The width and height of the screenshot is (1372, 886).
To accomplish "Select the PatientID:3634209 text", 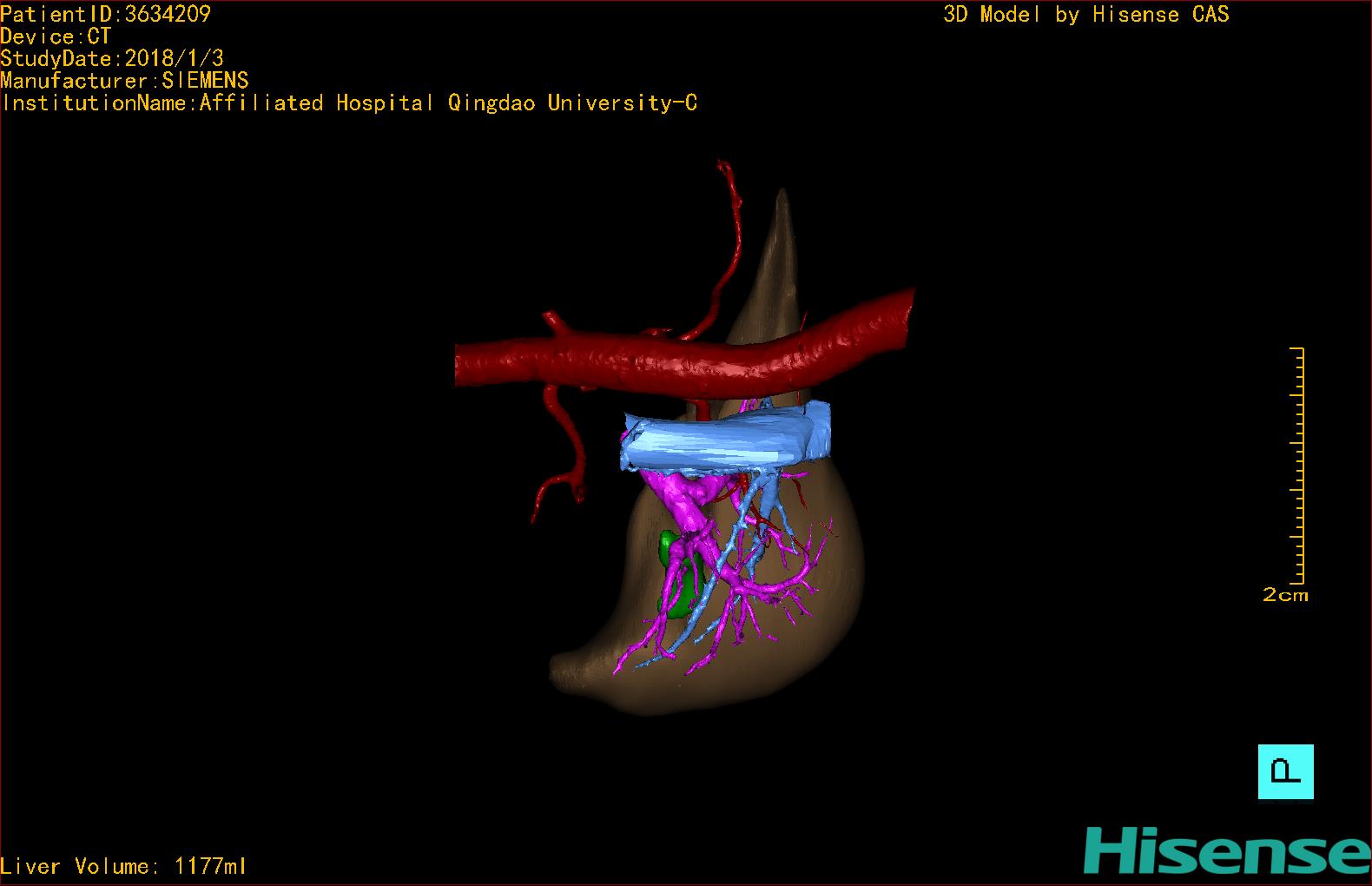I will click(105, 14).
